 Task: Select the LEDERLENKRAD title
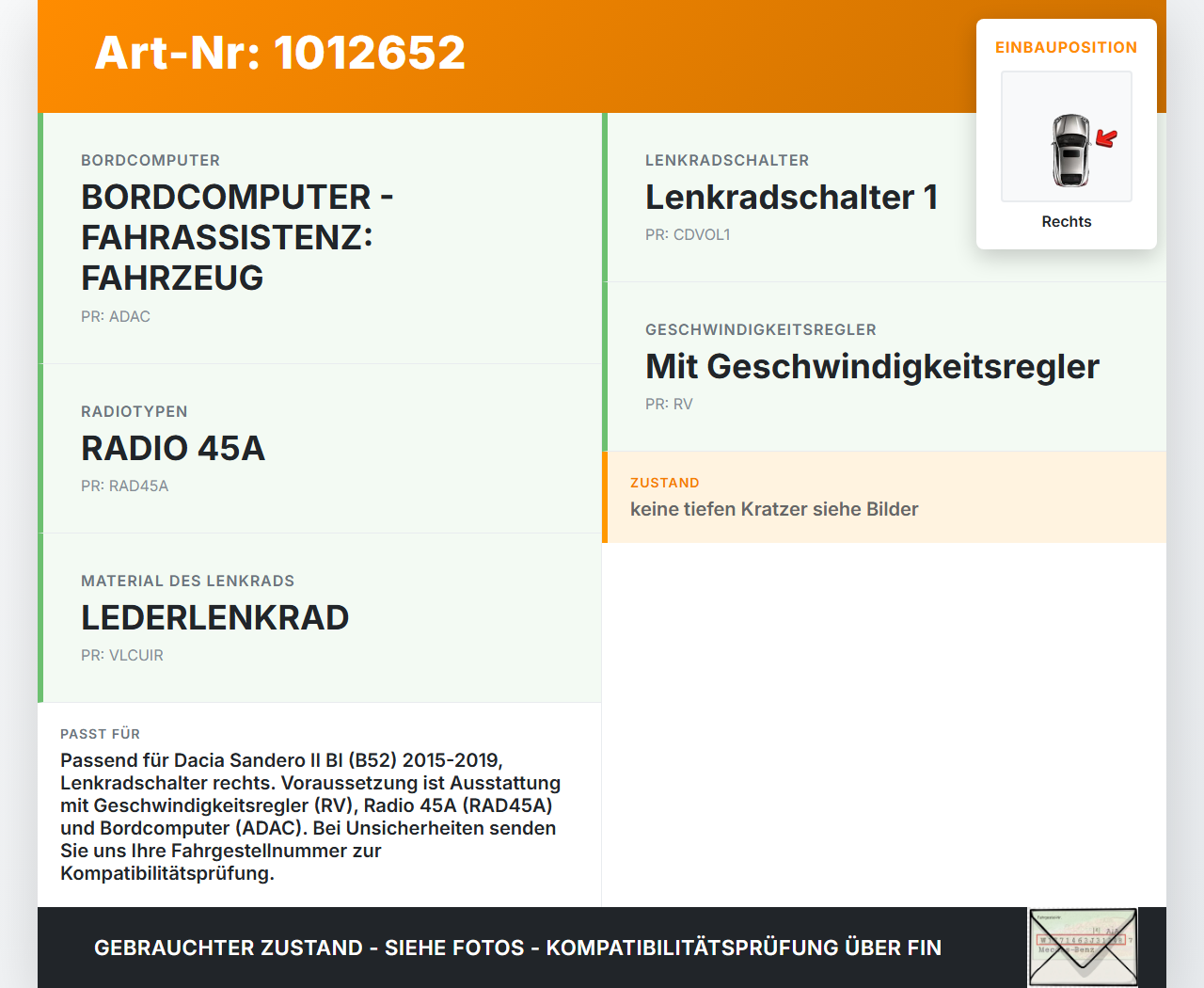click(x=215, y=618)
